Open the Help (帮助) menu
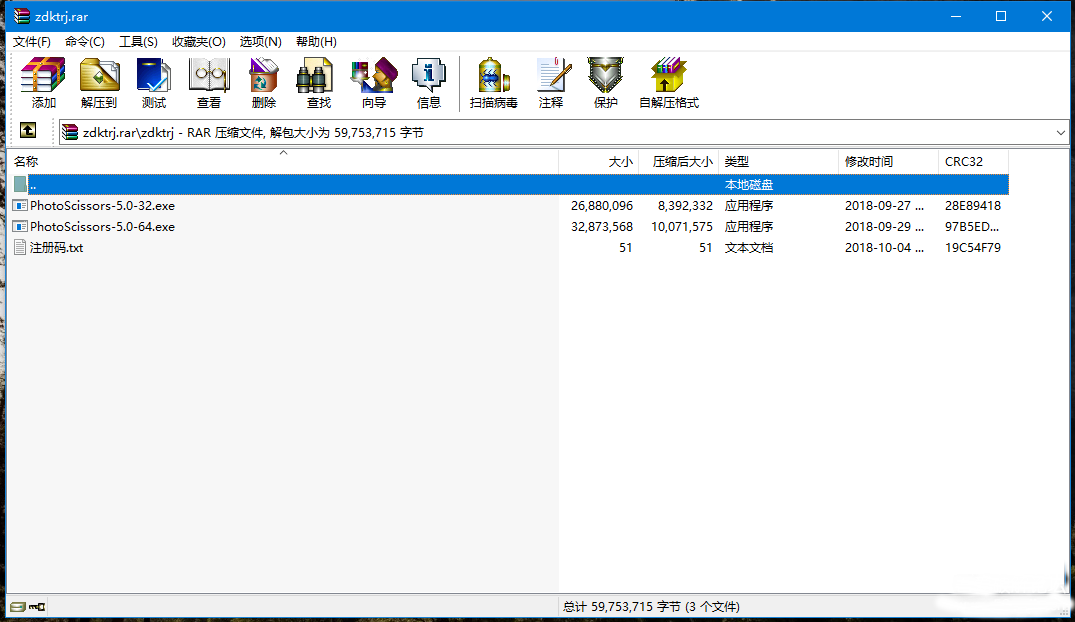 [x=316, y=42]
